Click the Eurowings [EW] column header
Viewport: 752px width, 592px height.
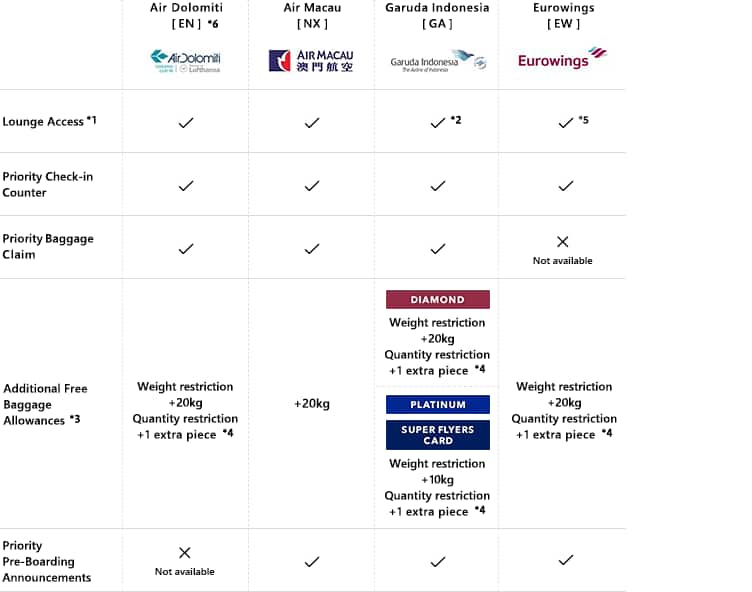click(x=562, y=15)
